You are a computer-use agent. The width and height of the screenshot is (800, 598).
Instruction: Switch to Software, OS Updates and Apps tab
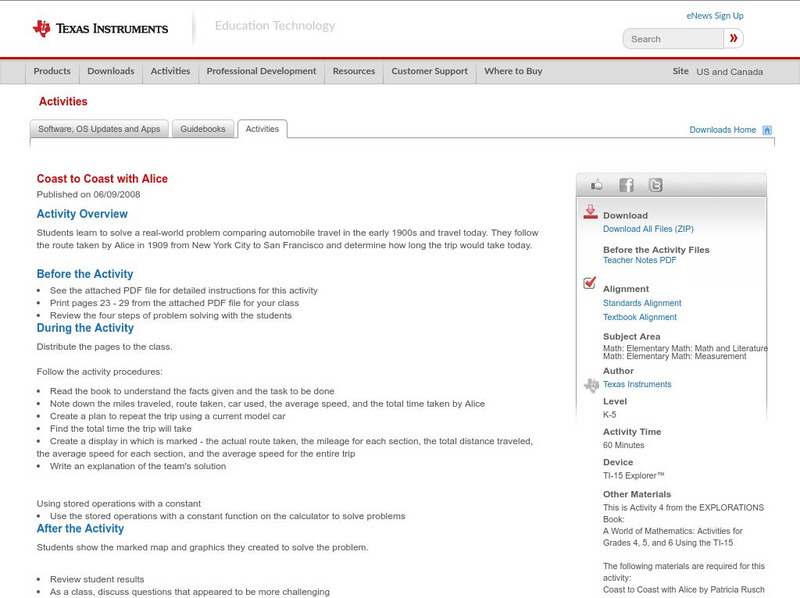[99, 129]
